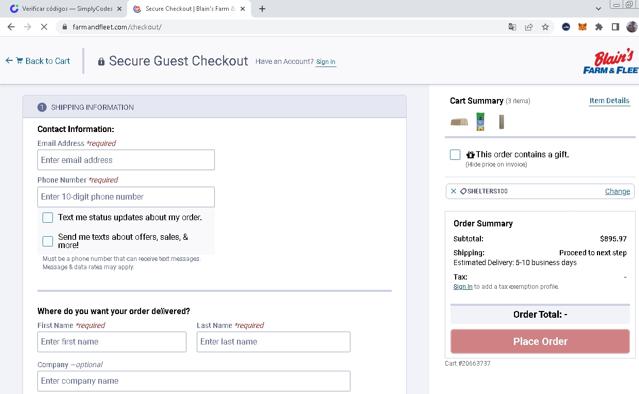Screen dimensions: 639x394
Task: Check Text me status updates about my order
Action: (48, 218)
